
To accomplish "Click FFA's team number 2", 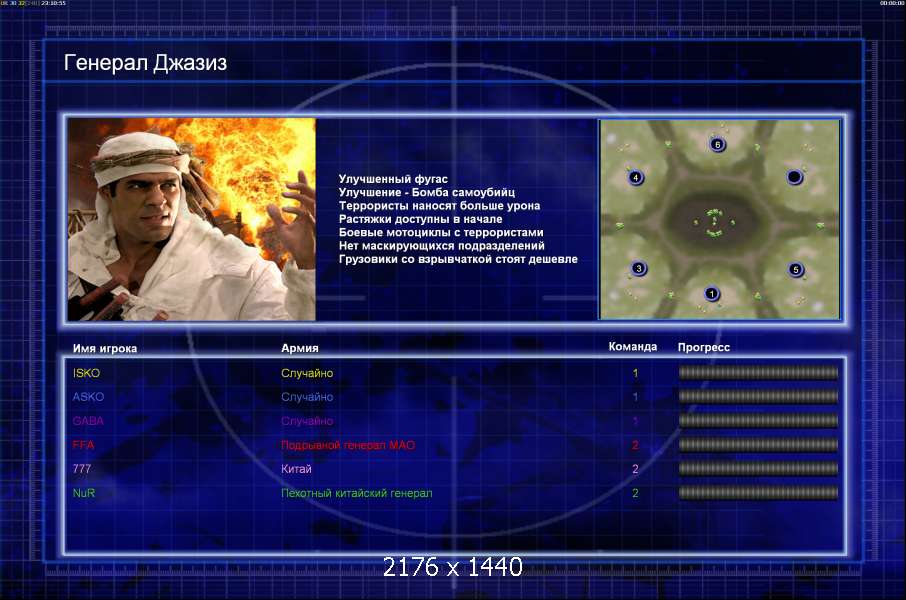I will (x=635, y=445).
